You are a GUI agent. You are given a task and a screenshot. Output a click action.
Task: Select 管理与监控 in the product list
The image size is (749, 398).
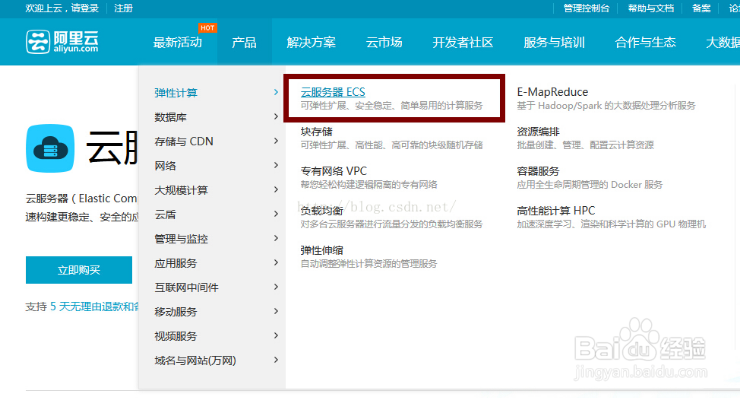coord(181,239)
